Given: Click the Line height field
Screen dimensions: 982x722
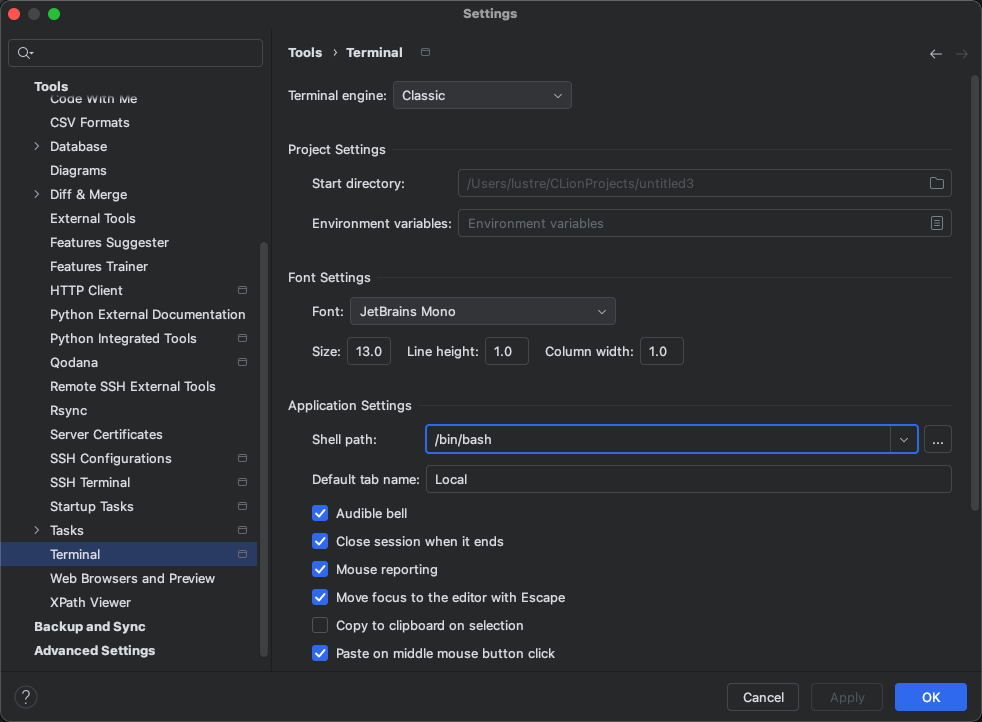Looking at the screenshot, I should 507,351.
